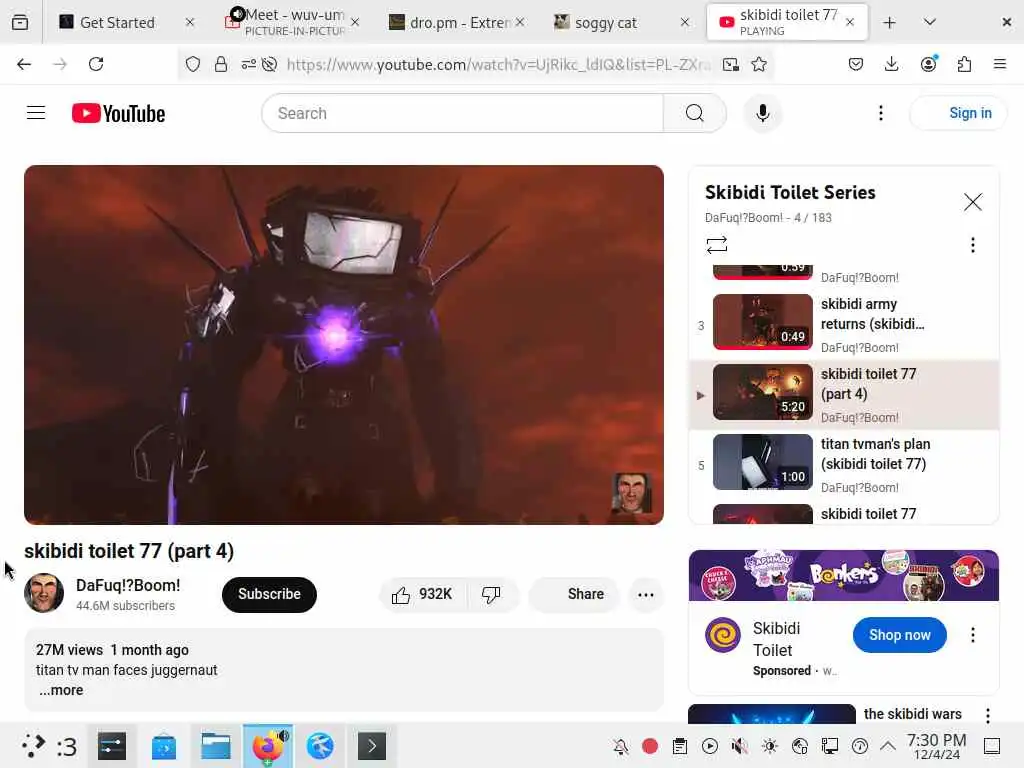Expand the description with ...more
The height and width of the screenshot is (768, 1024).
61,690
